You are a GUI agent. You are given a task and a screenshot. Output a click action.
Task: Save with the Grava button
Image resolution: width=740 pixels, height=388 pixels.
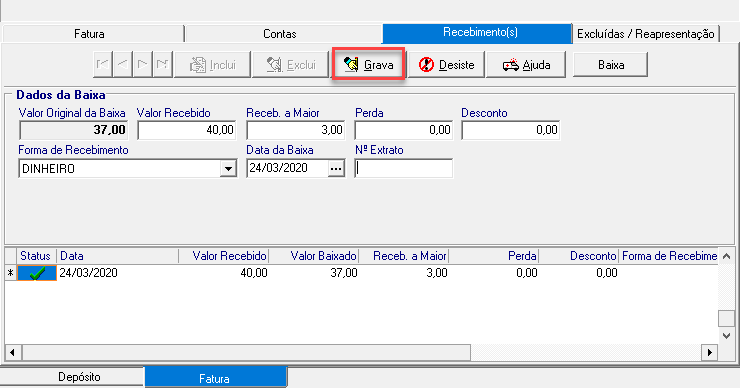coord(368,64)
